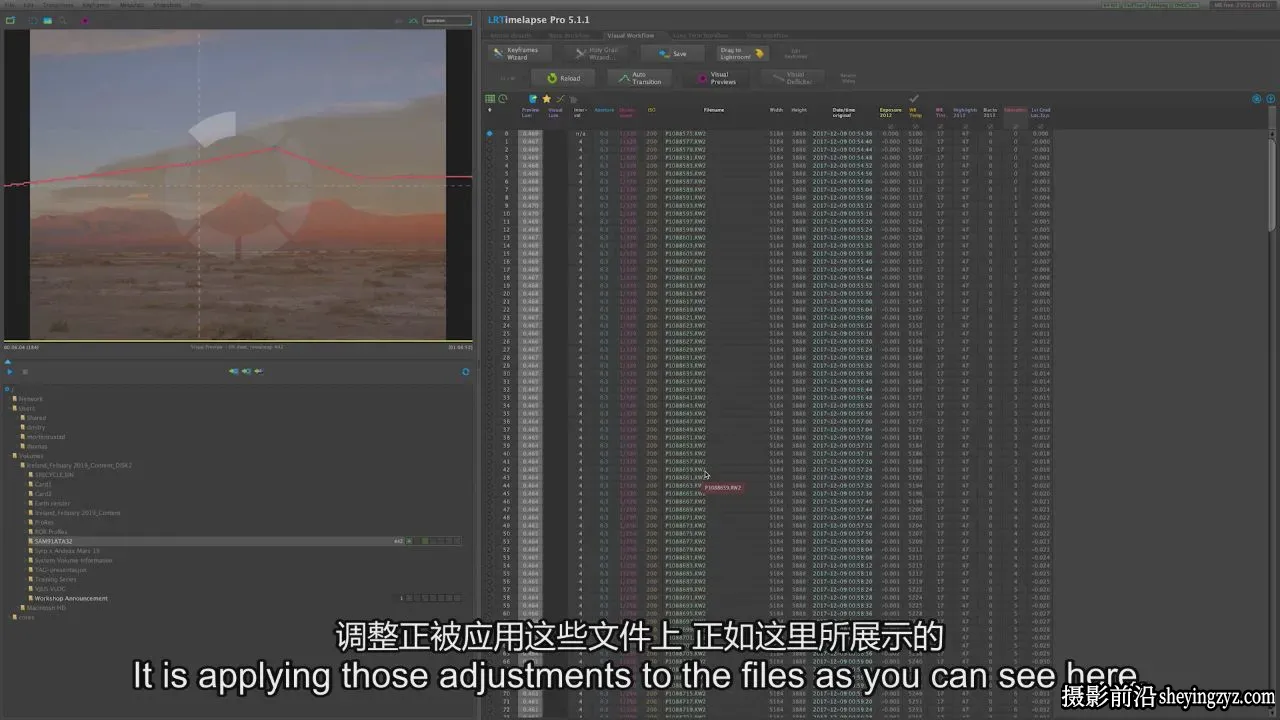Screen dimensions: 1280x720
Task: Select the SAM91ATA32 folder
Action: 53,541
